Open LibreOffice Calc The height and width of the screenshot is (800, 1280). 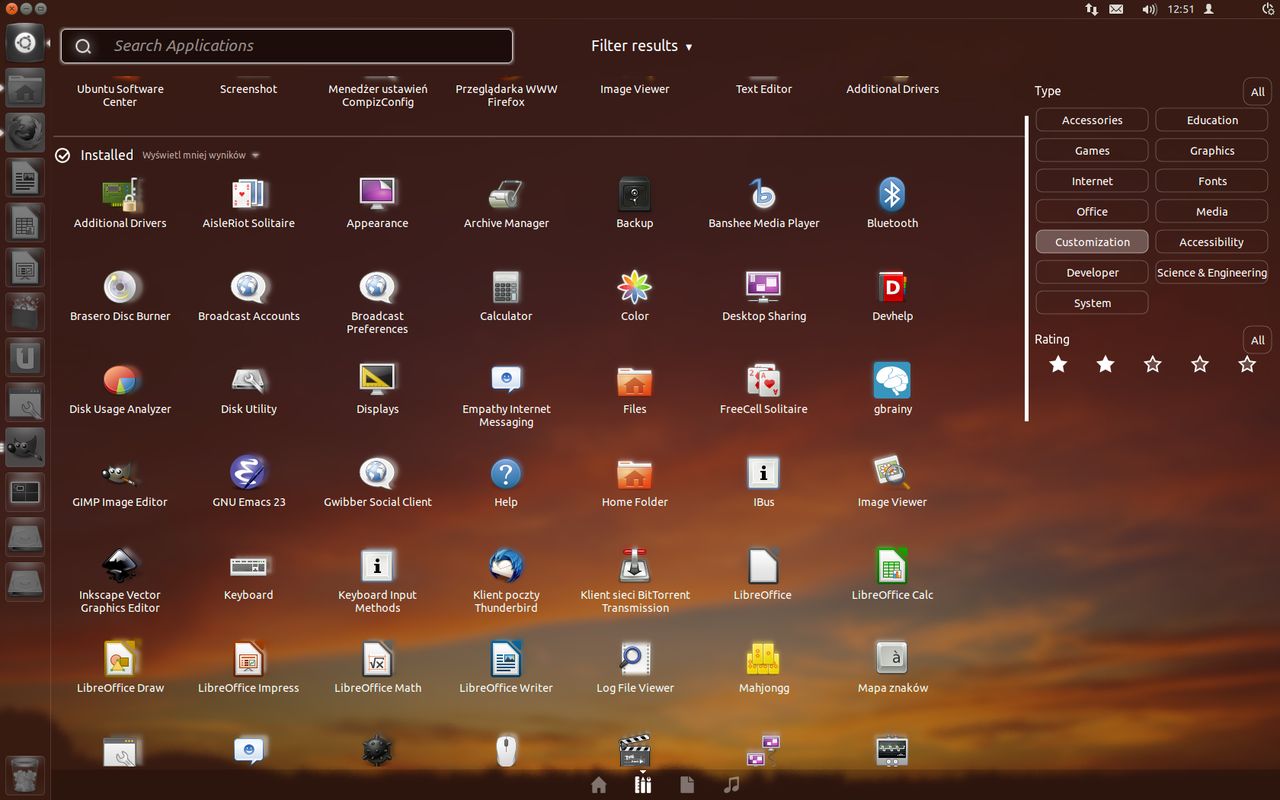pyautogui.click(x=892, y=575)
